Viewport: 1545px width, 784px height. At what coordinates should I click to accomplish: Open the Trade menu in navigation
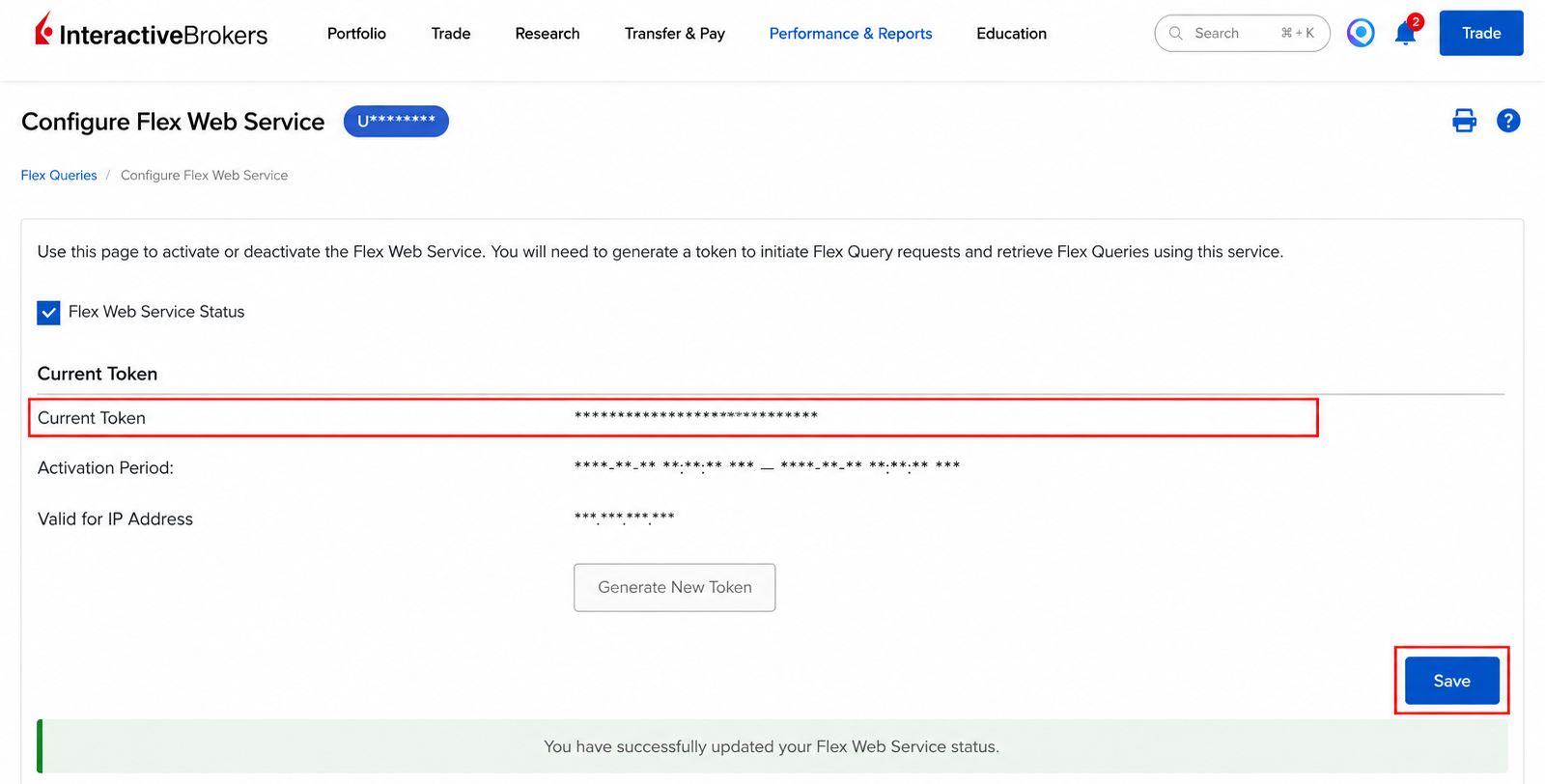[x=451, y=34]
